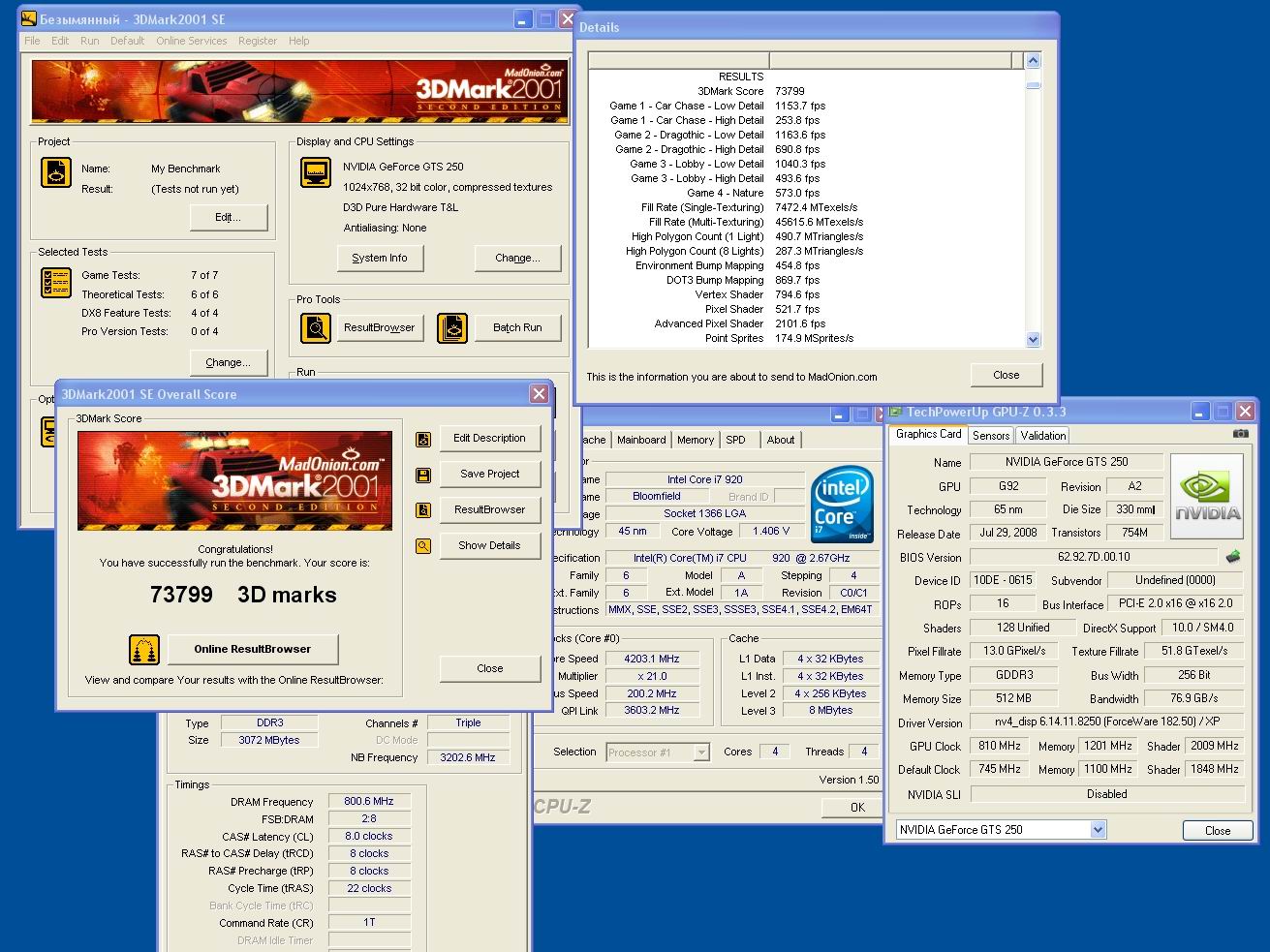Click the Details results column header
Screen dimensions: 1270x952
[x=890, y=60]
